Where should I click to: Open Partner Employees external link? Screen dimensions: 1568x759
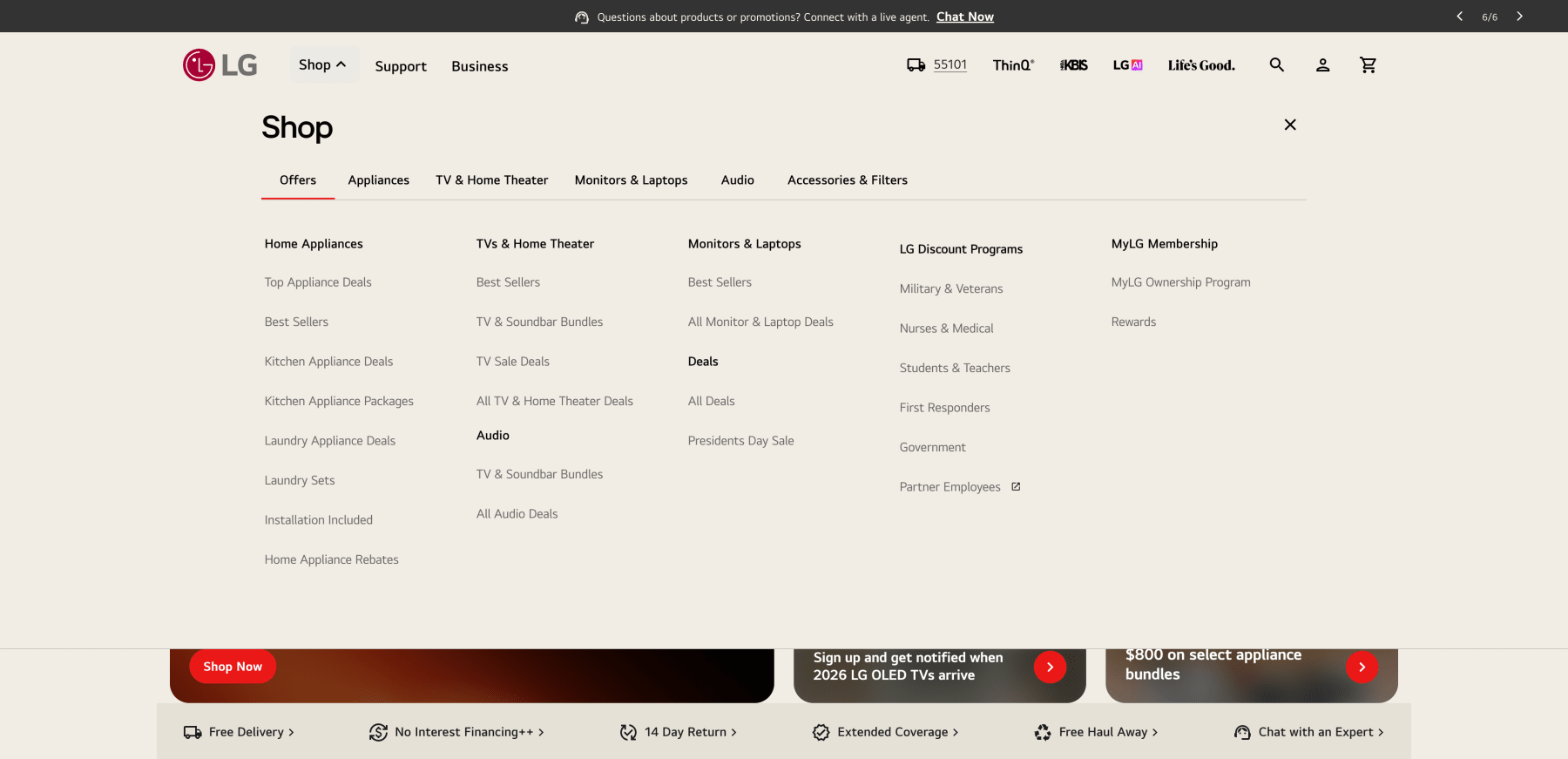click(x=959, y=487)
